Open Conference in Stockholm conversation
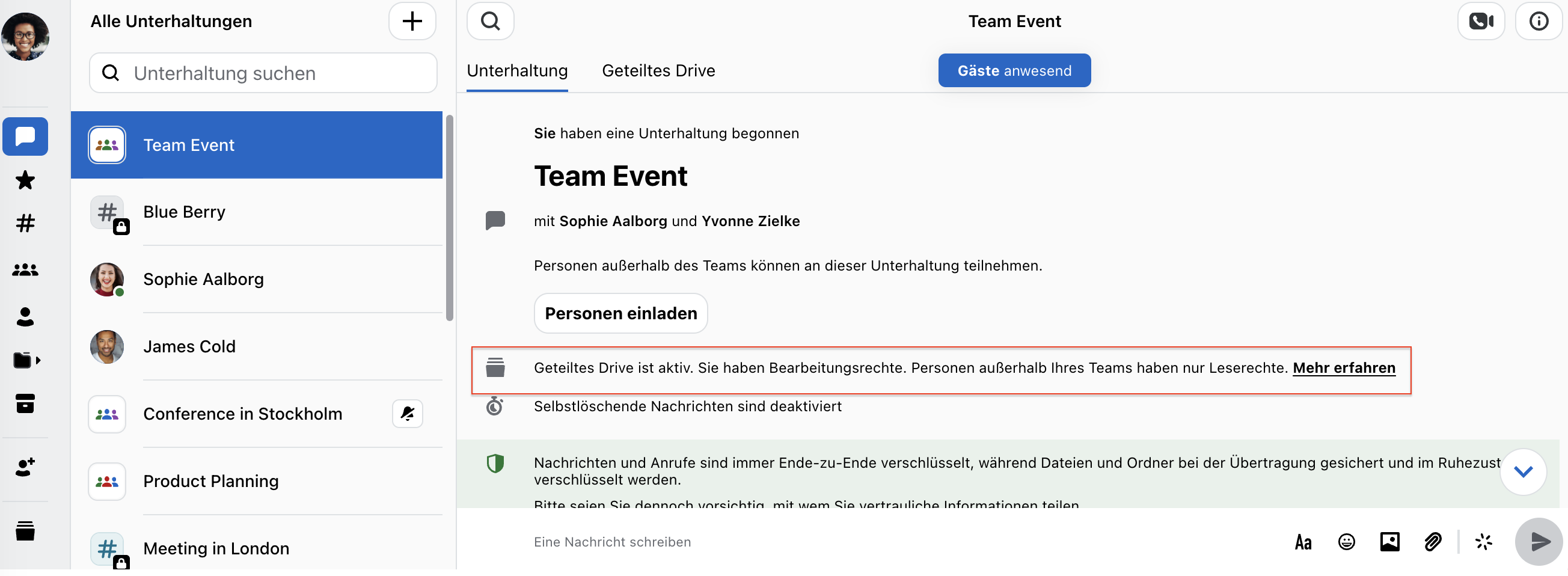Screen dimensions: 1568x576 tap(256, 414)
